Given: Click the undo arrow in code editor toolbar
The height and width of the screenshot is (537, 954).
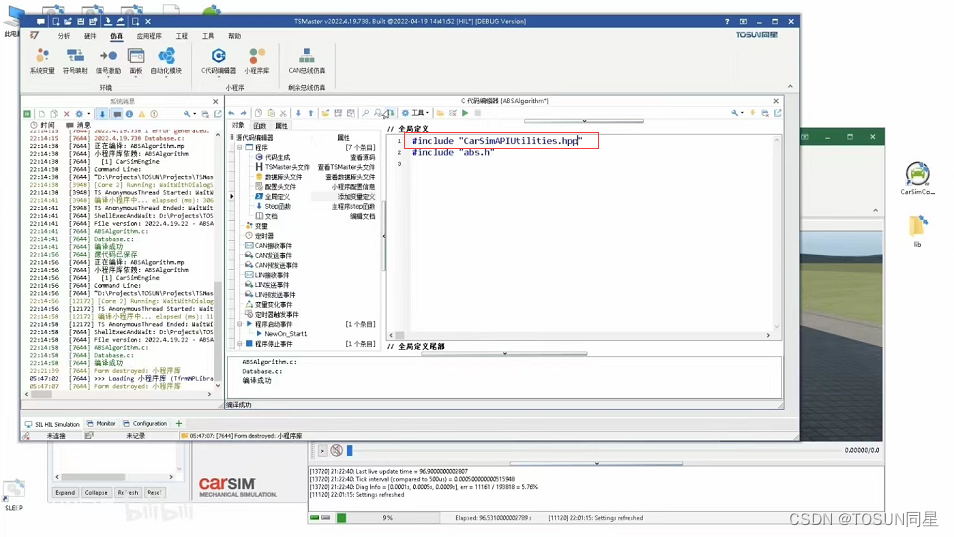Looking at the screenshot, I should point(232,113).
